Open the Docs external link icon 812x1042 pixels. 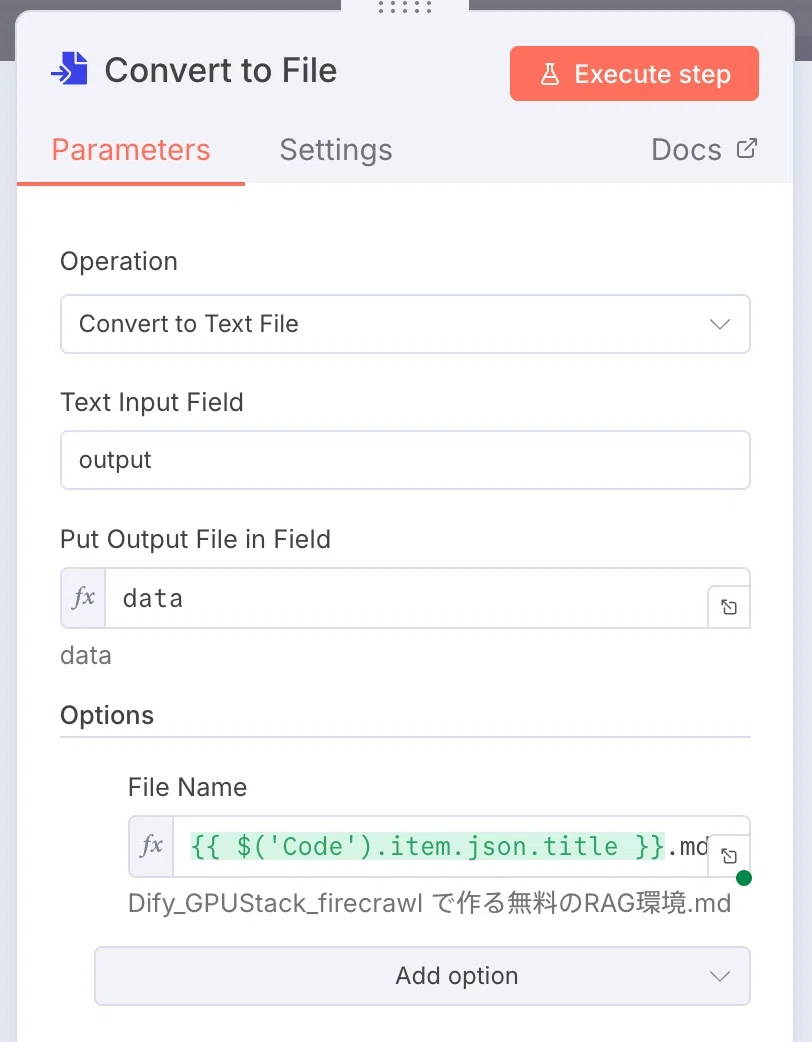click(x=746, y=148)
